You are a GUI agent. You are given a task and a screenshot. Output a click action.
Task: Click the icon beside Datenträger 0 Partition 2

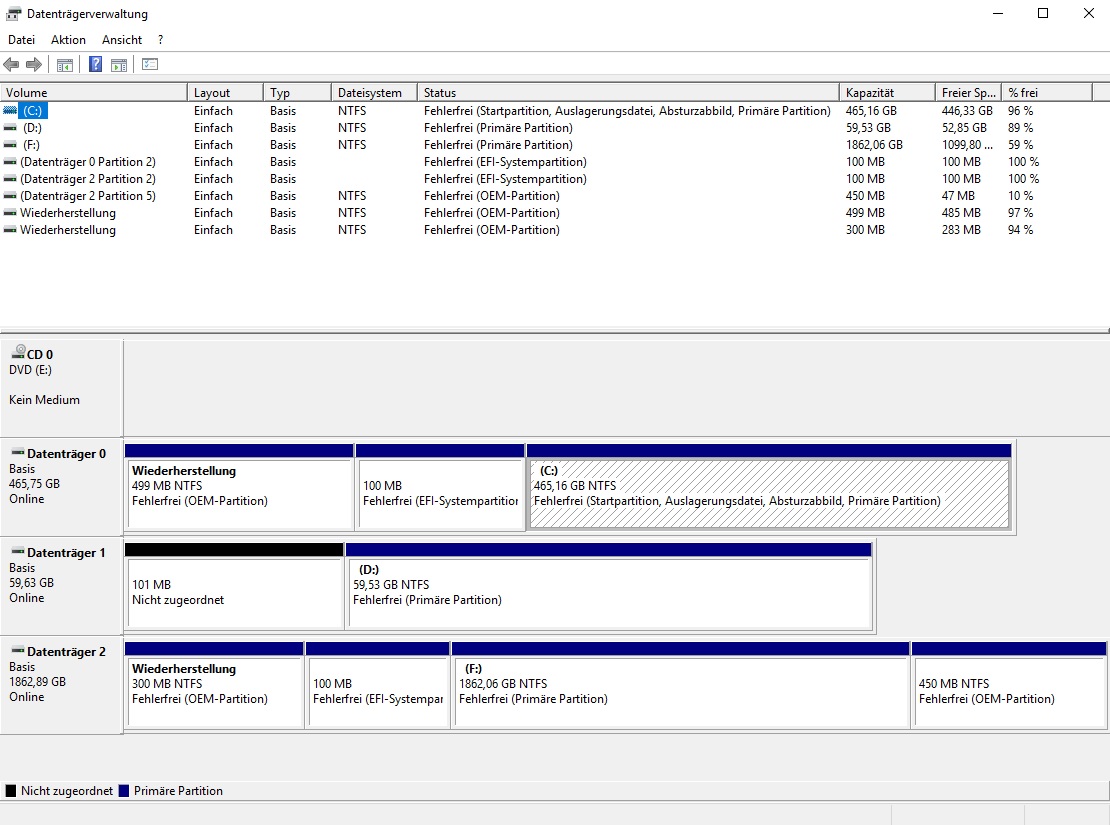tap(10, 161)
